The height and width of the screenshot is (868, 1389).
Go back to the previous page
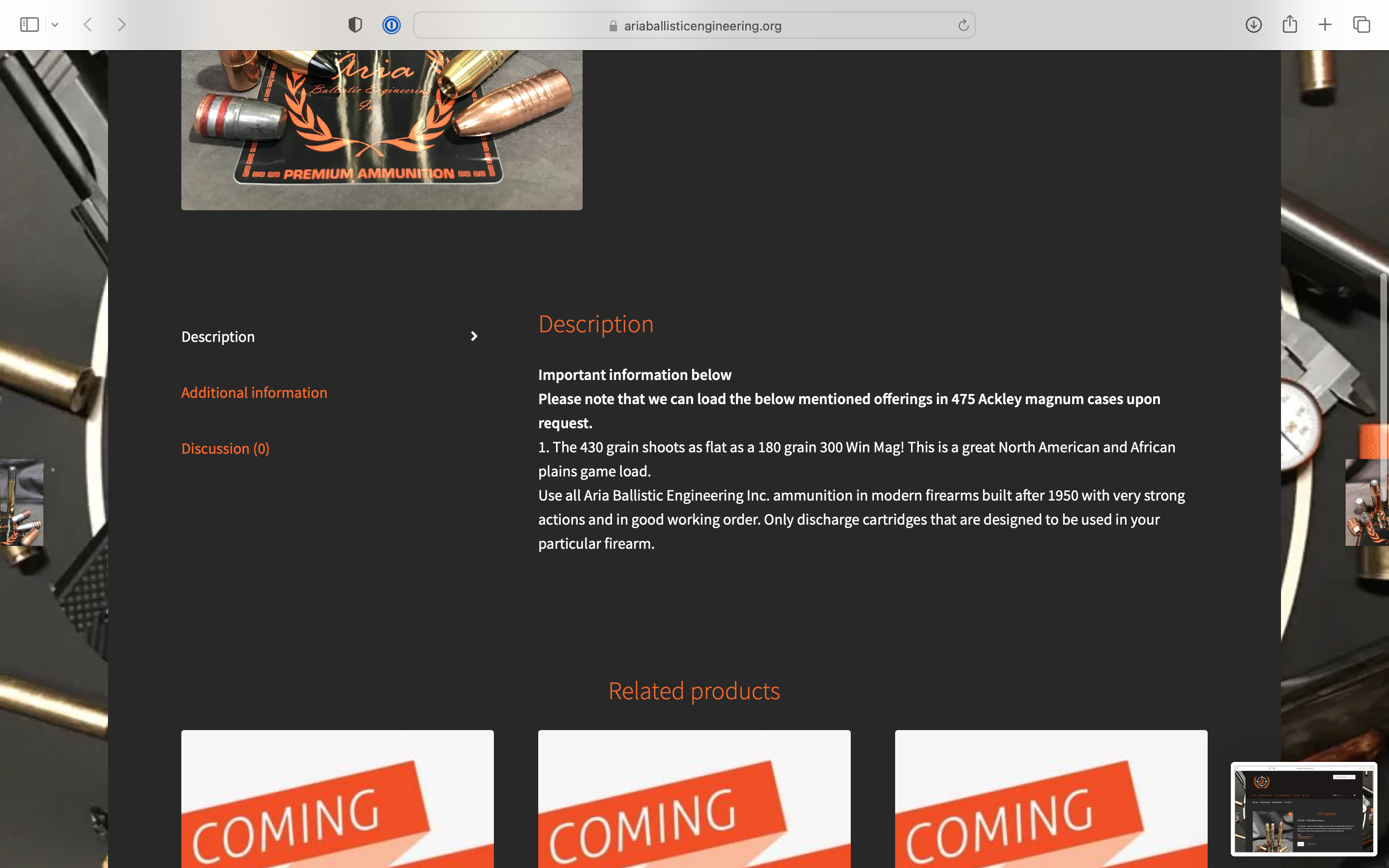(x=88, y=25)
